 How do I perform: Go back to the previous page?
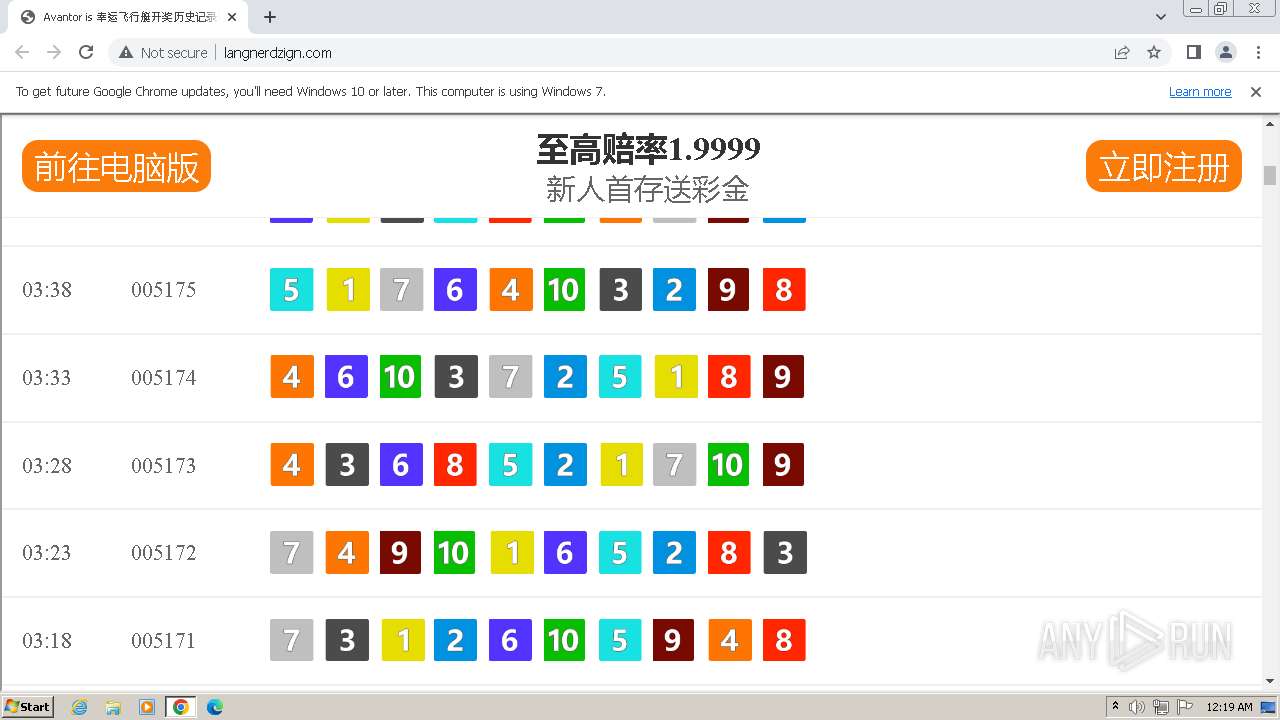pyautogui.click(x=22, y=52)
